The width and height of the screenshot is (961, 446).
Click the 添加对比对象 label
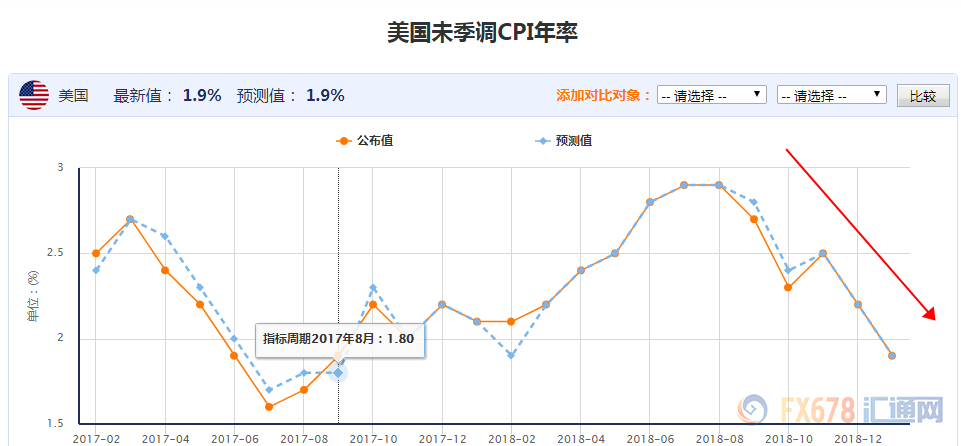[604, 95]
